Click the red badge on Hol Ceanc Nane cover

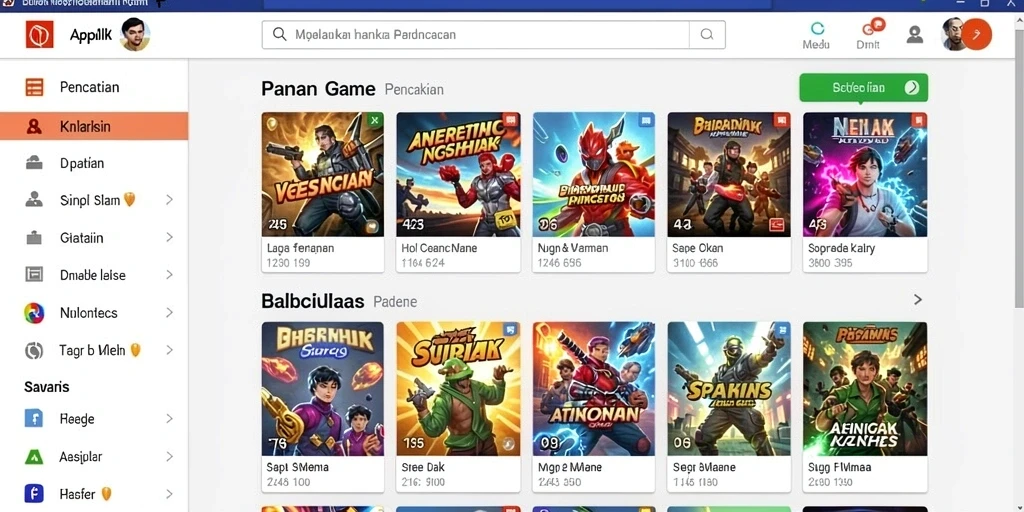pyautogui.click(x=511, y=120)
